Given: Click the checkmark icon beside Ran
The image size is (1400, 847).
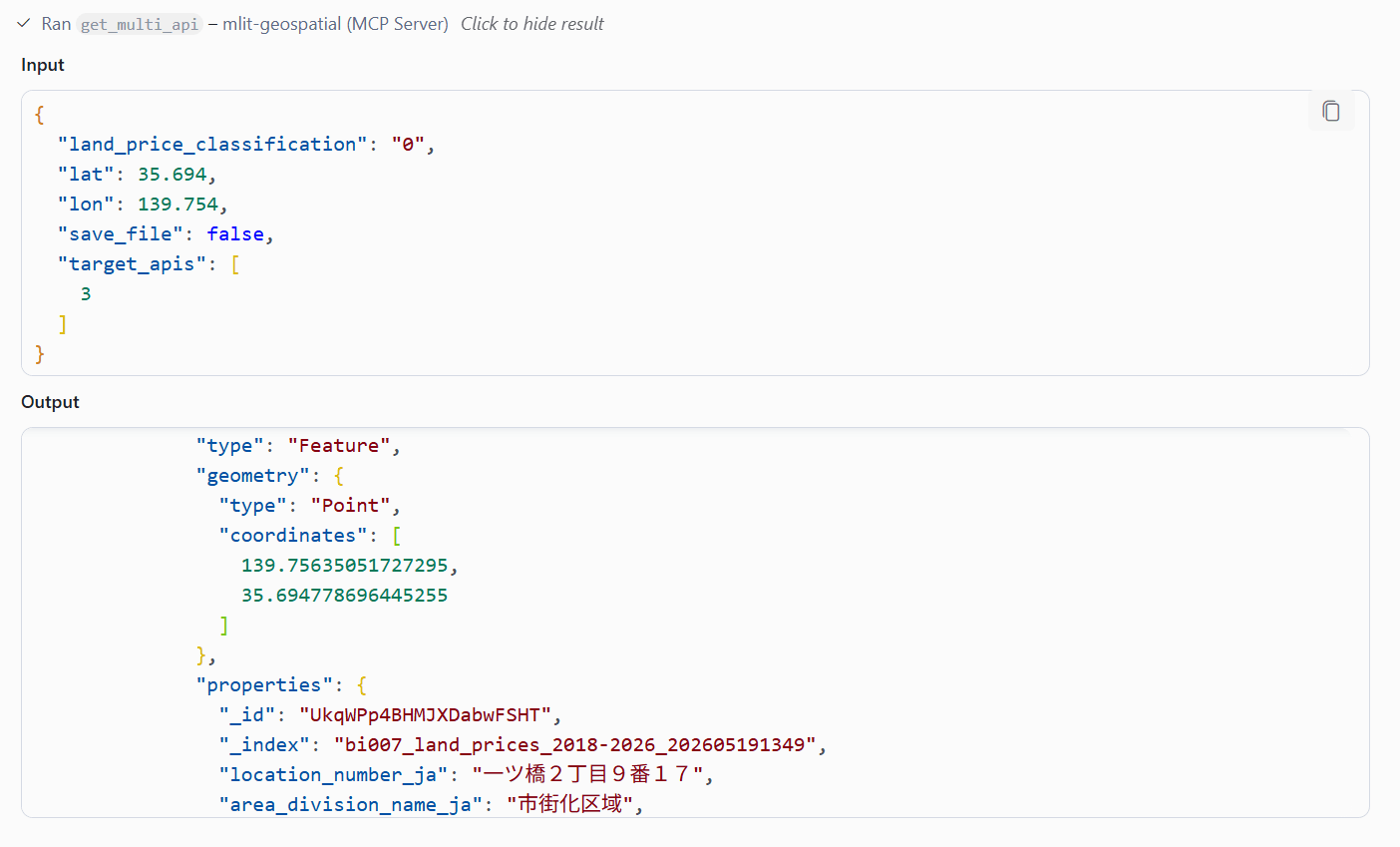Looking at the screenshot, I should coord(24,23).
